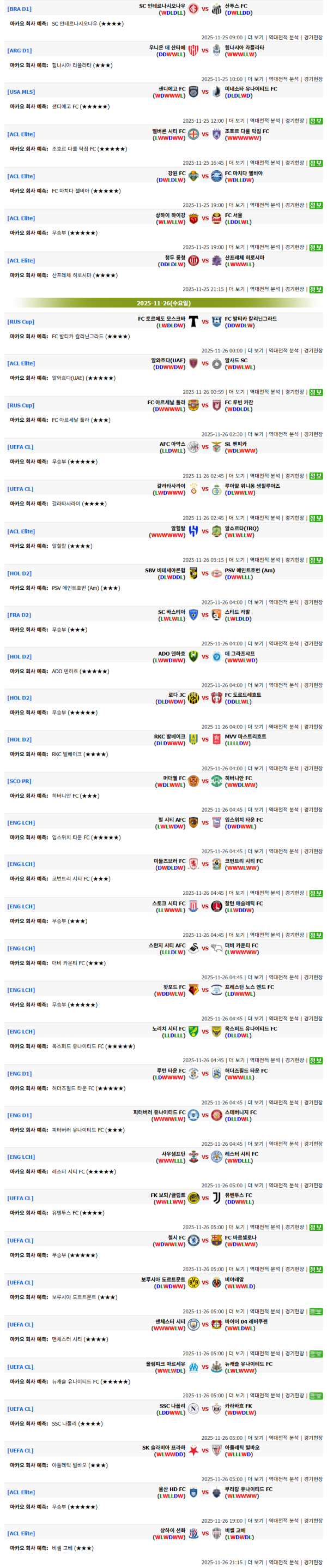Click the Borussia Dortmund BVB logo
The height and width of the screenshot is (1568, 327).
pyautogui.click(x=193, y=1282)
